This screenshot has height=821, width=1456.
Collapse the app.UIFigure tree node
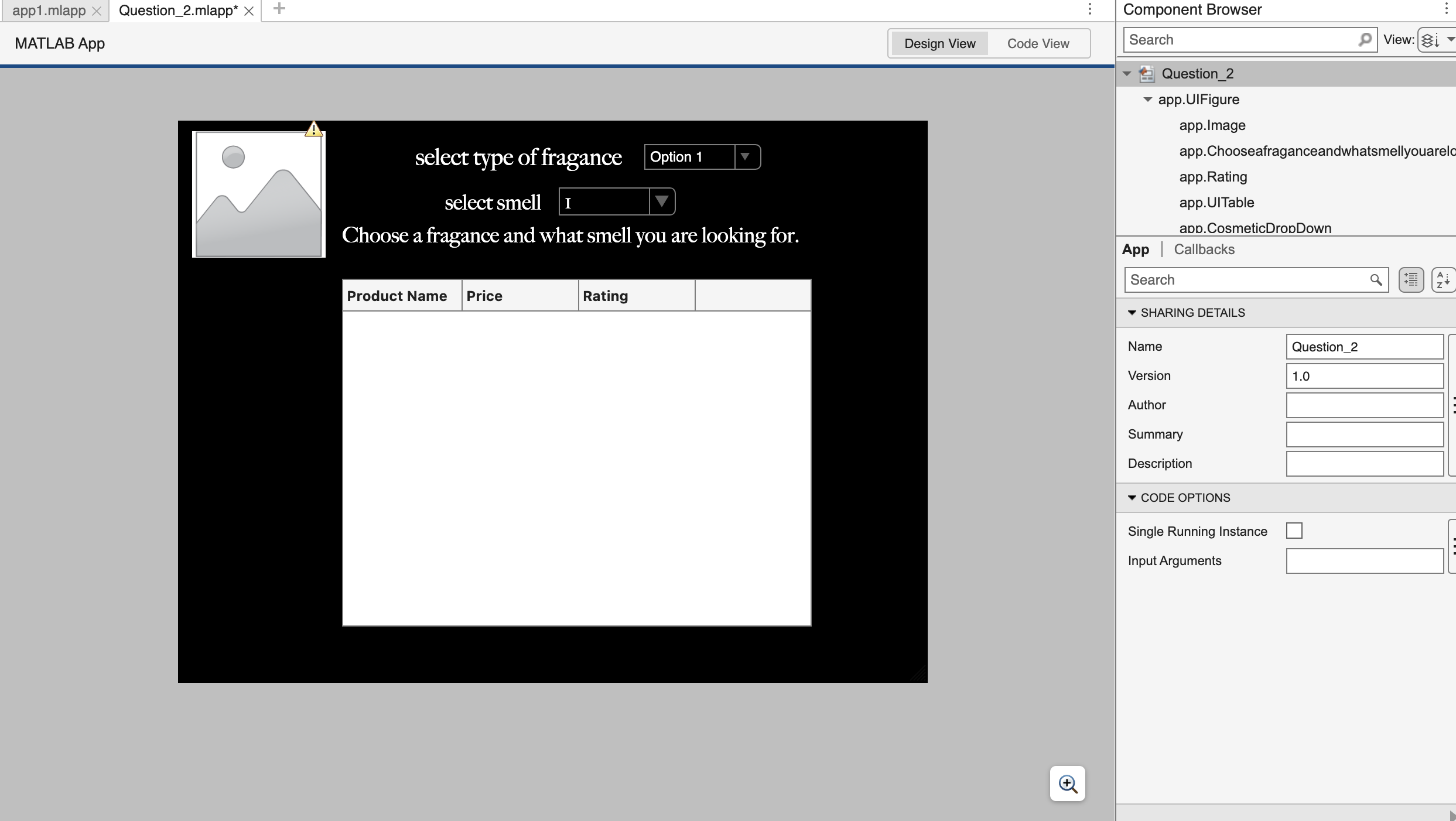tap(1147, 100)
